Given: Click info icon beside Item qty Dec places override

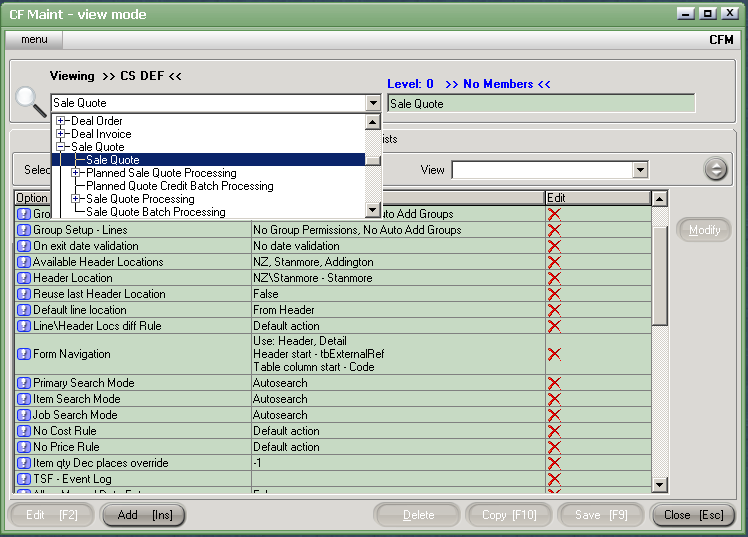Looking at the screenshot, I should (x=23, y=463).
